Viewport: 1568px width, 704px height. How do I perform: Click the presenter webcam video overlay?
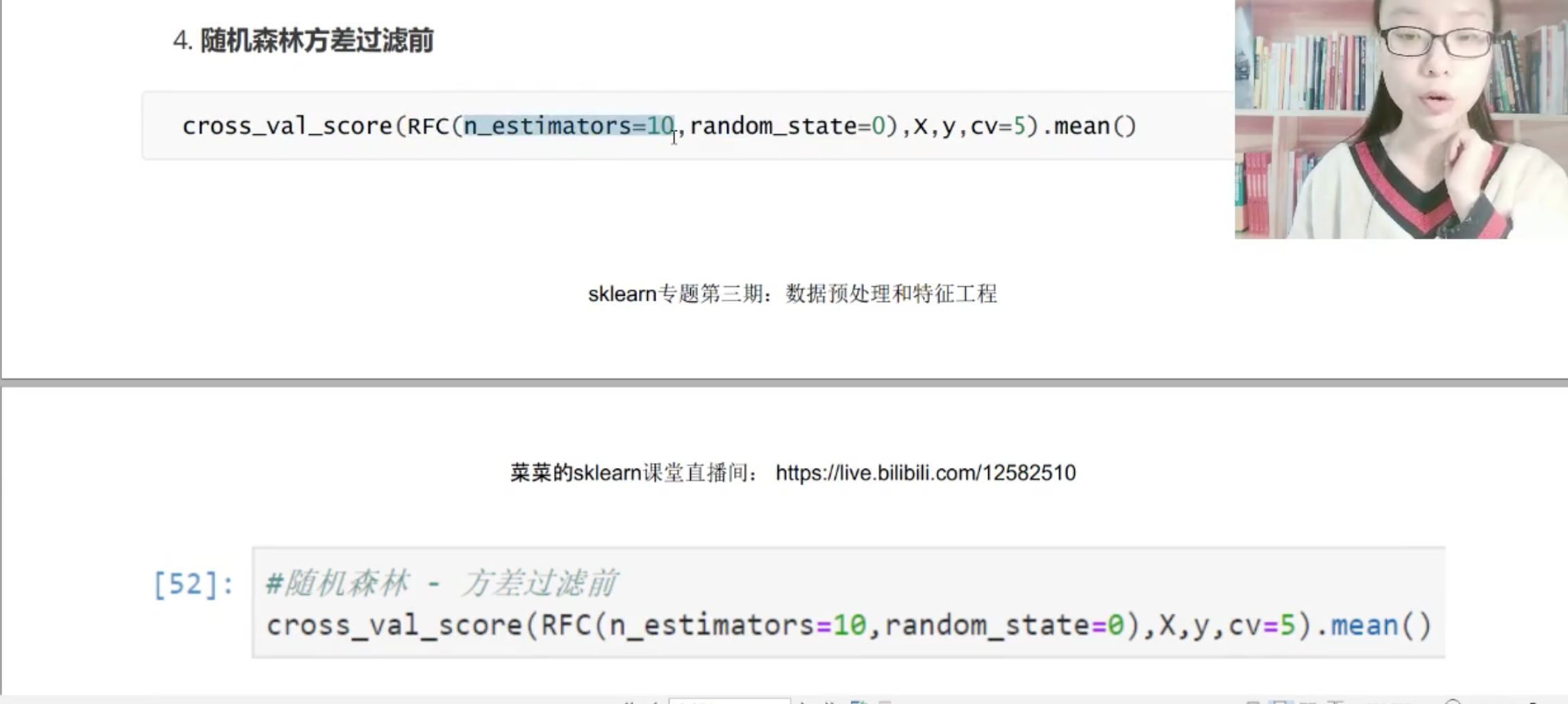click(1401, 119)
